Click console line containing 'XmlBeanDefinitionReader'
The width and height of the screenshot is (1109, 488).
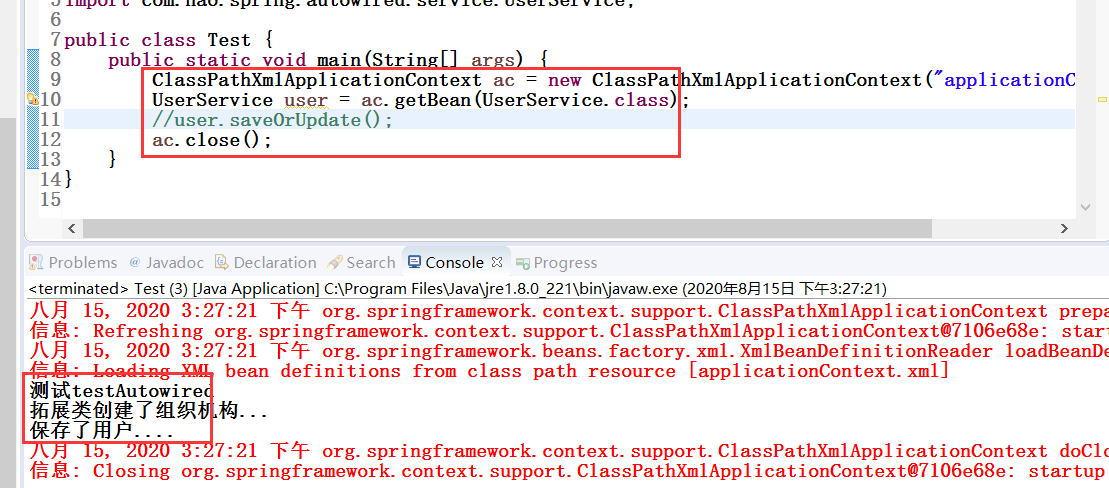[x=569, y=351]
